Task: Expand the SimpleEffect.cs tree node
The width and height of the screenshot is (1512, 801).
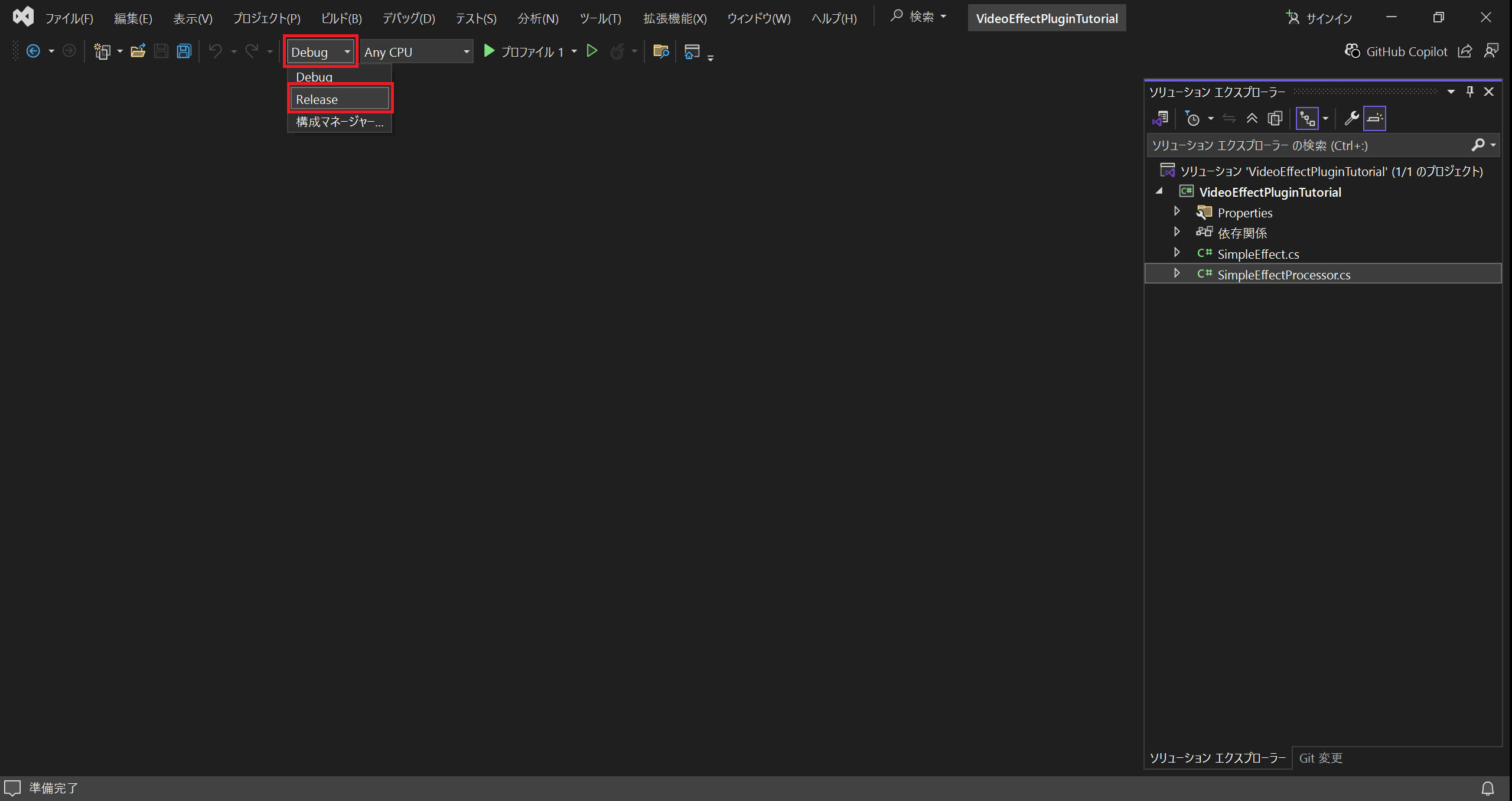Action: pos(1177,253)
